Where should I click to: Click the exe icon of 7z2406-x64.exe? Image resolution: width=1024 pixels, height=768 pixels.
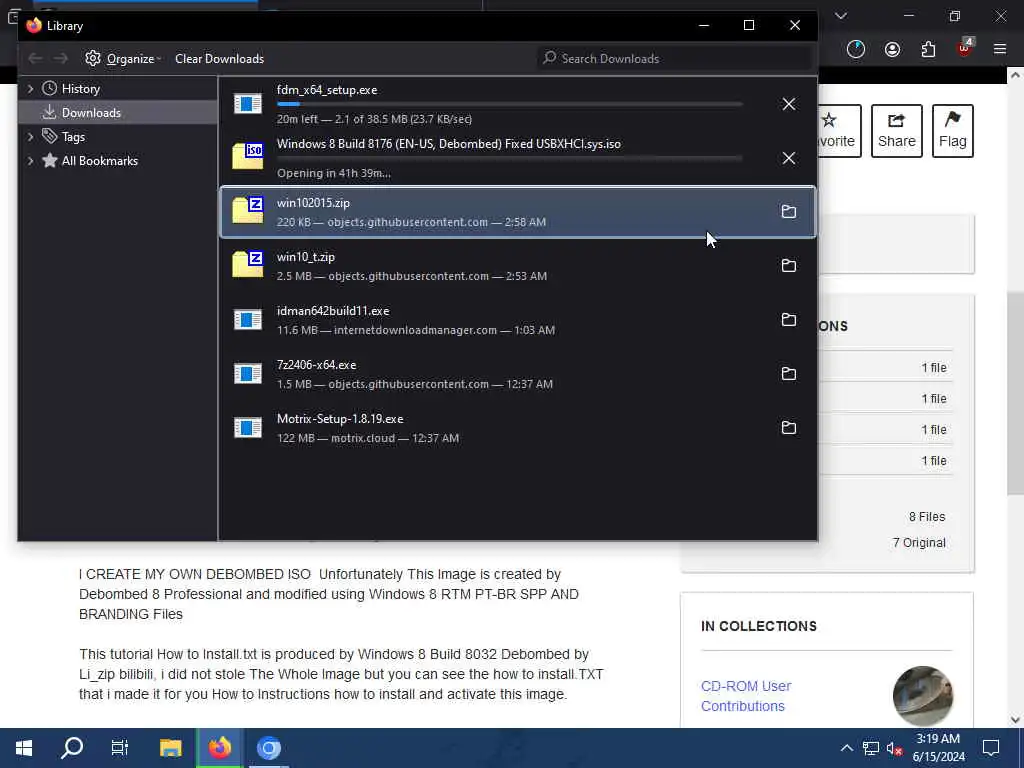tap(248, 374)
